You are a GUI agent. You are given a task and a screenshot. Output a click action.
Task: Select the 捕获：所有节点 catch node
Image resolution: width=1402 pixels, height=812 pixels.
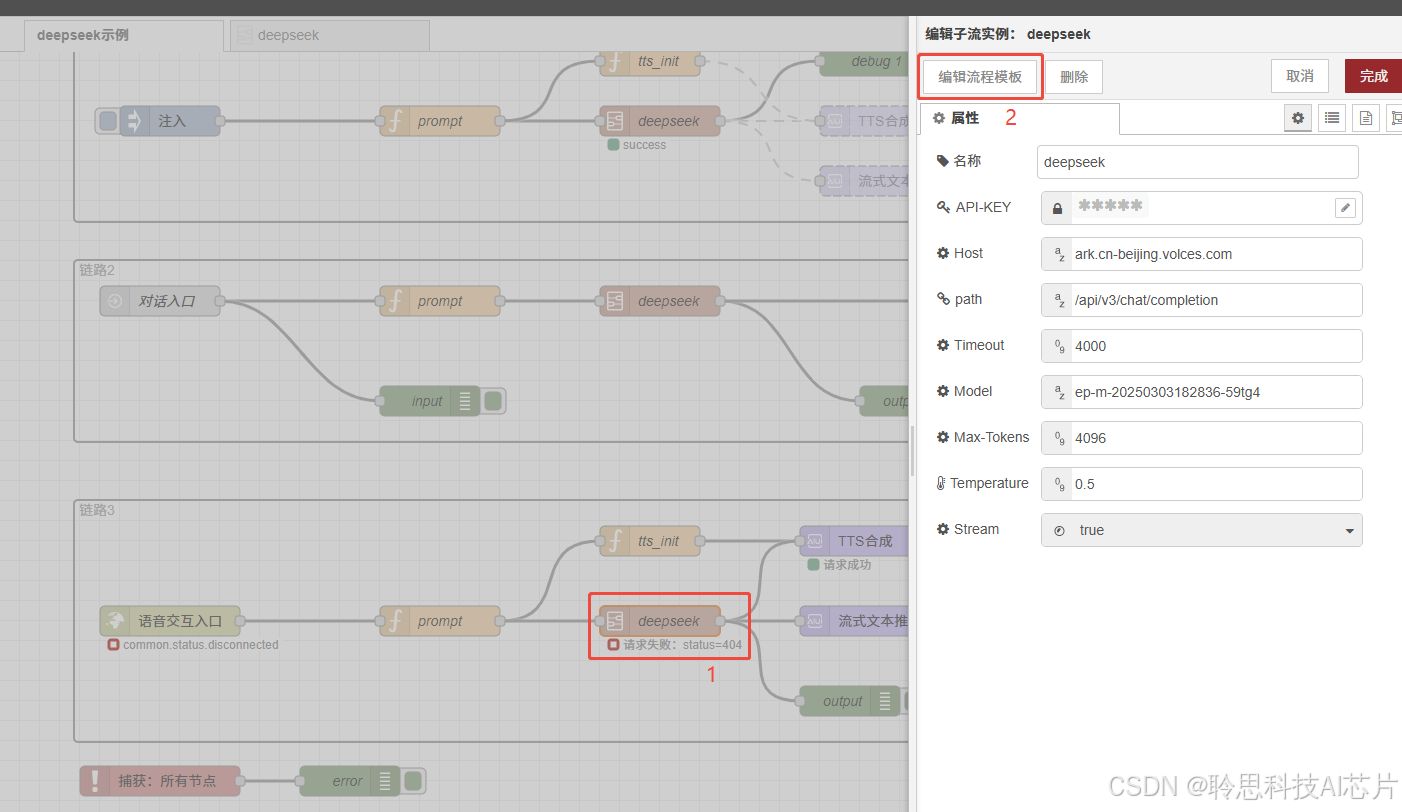click(x=160, y=781)
